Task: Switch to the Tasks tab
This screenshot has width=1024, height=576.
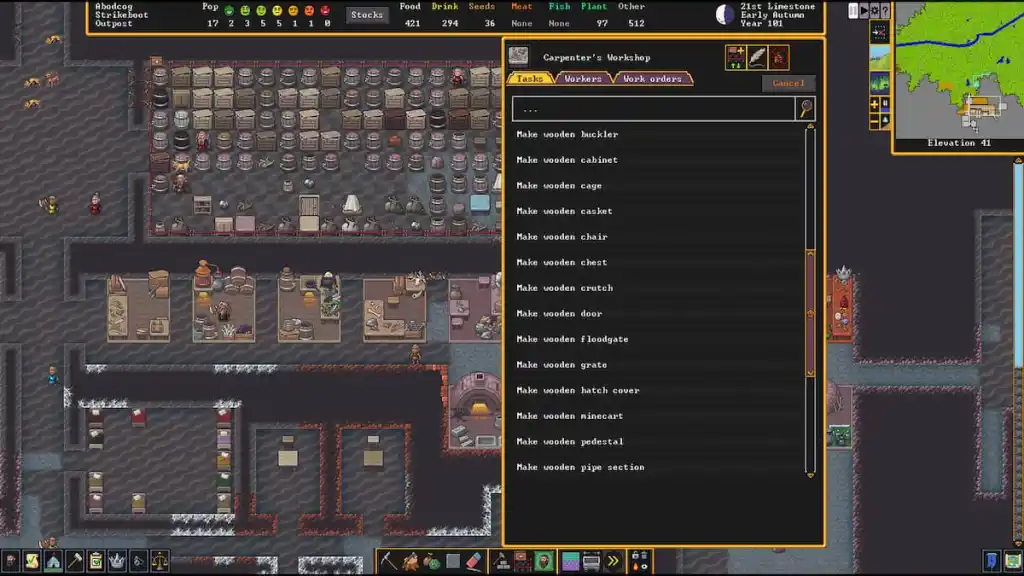Action: [x=530, y=78]
